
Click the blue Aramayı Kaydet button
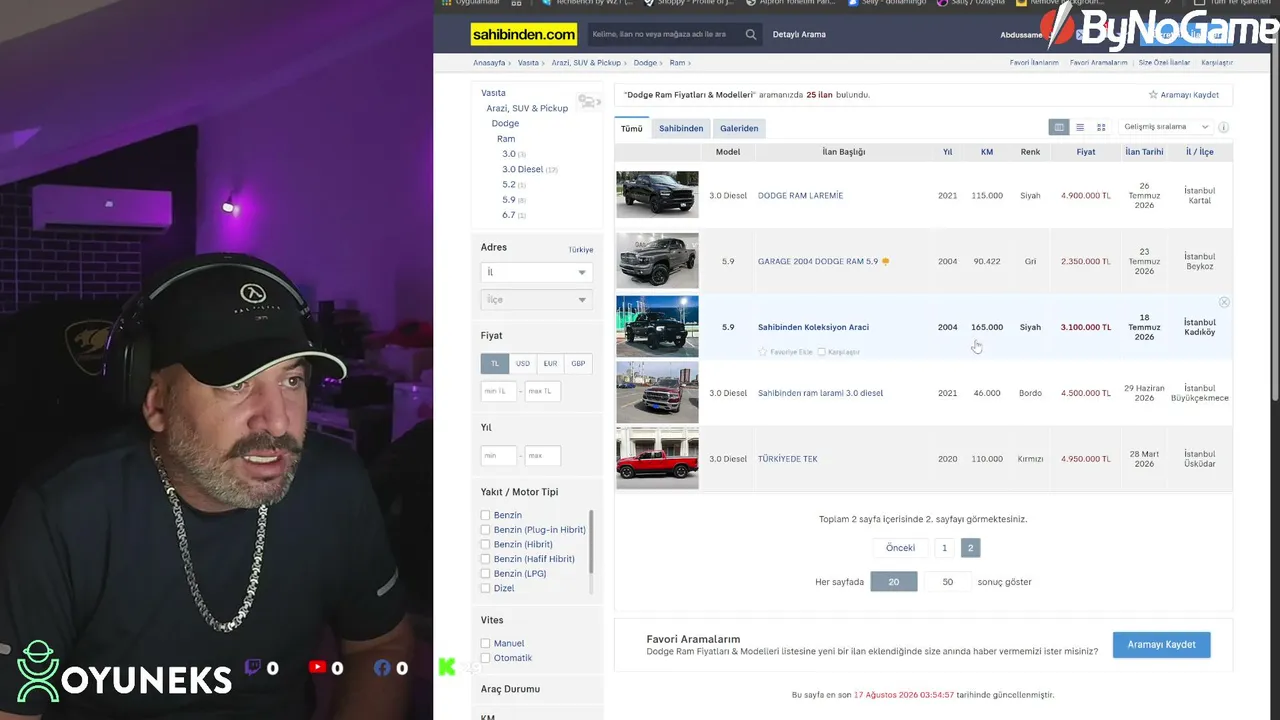1161,645
